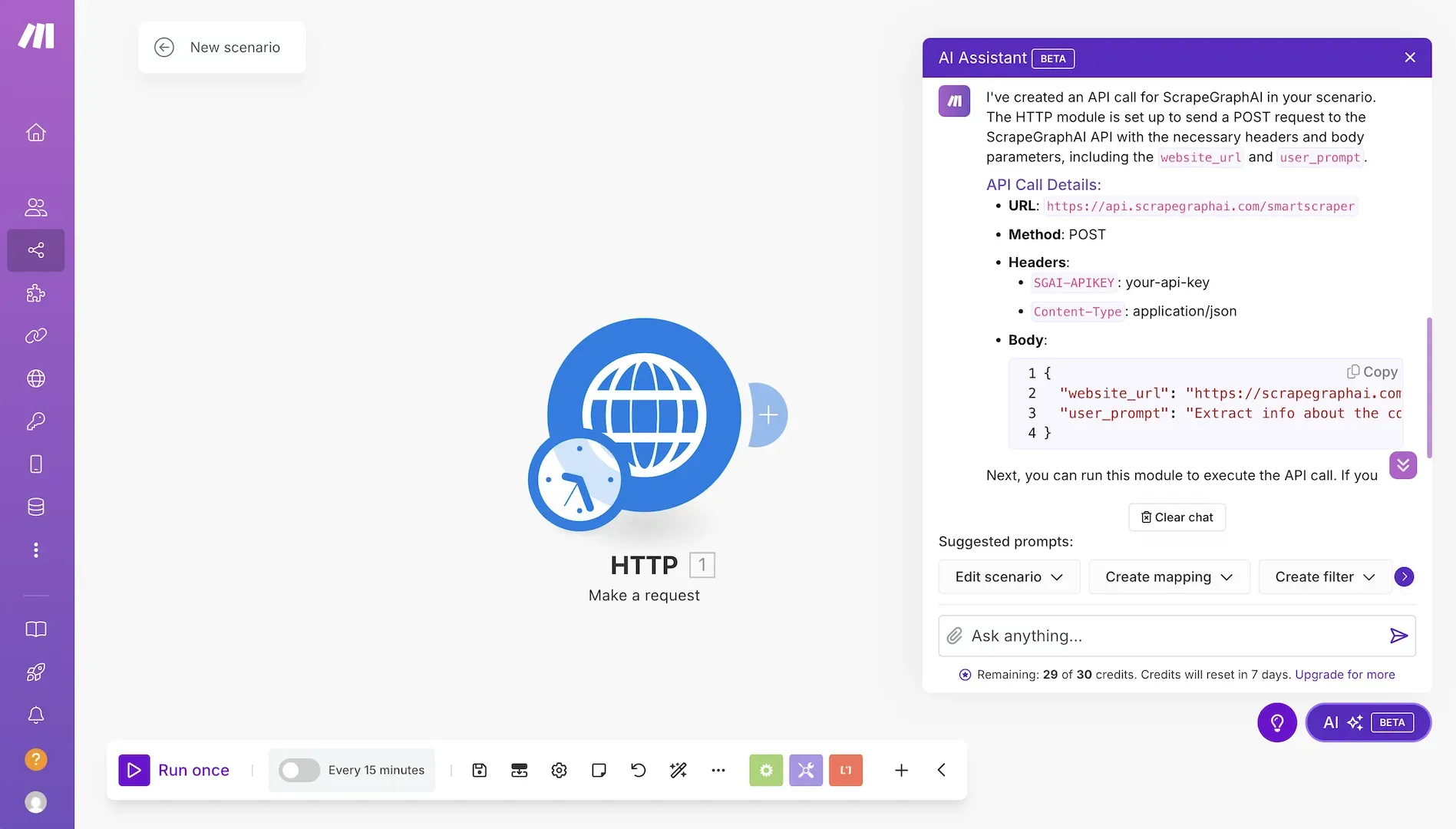
Task: Open the Team icon in the sidebar
Action: (x=36, y=207)
